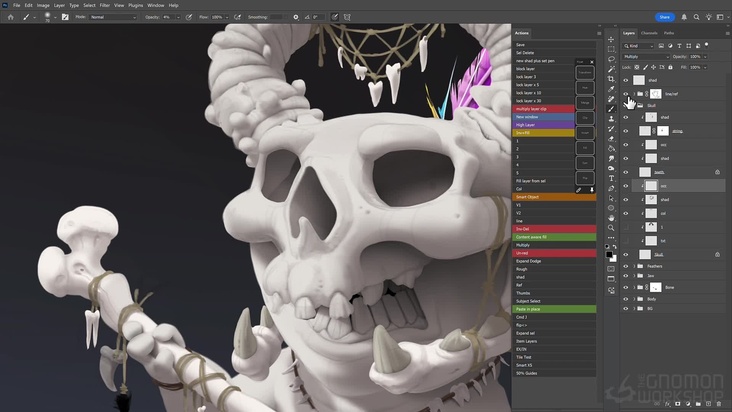Pick the Type tool
The width and height of the screenshot is (732, 412).
click(x=611, y=178)
